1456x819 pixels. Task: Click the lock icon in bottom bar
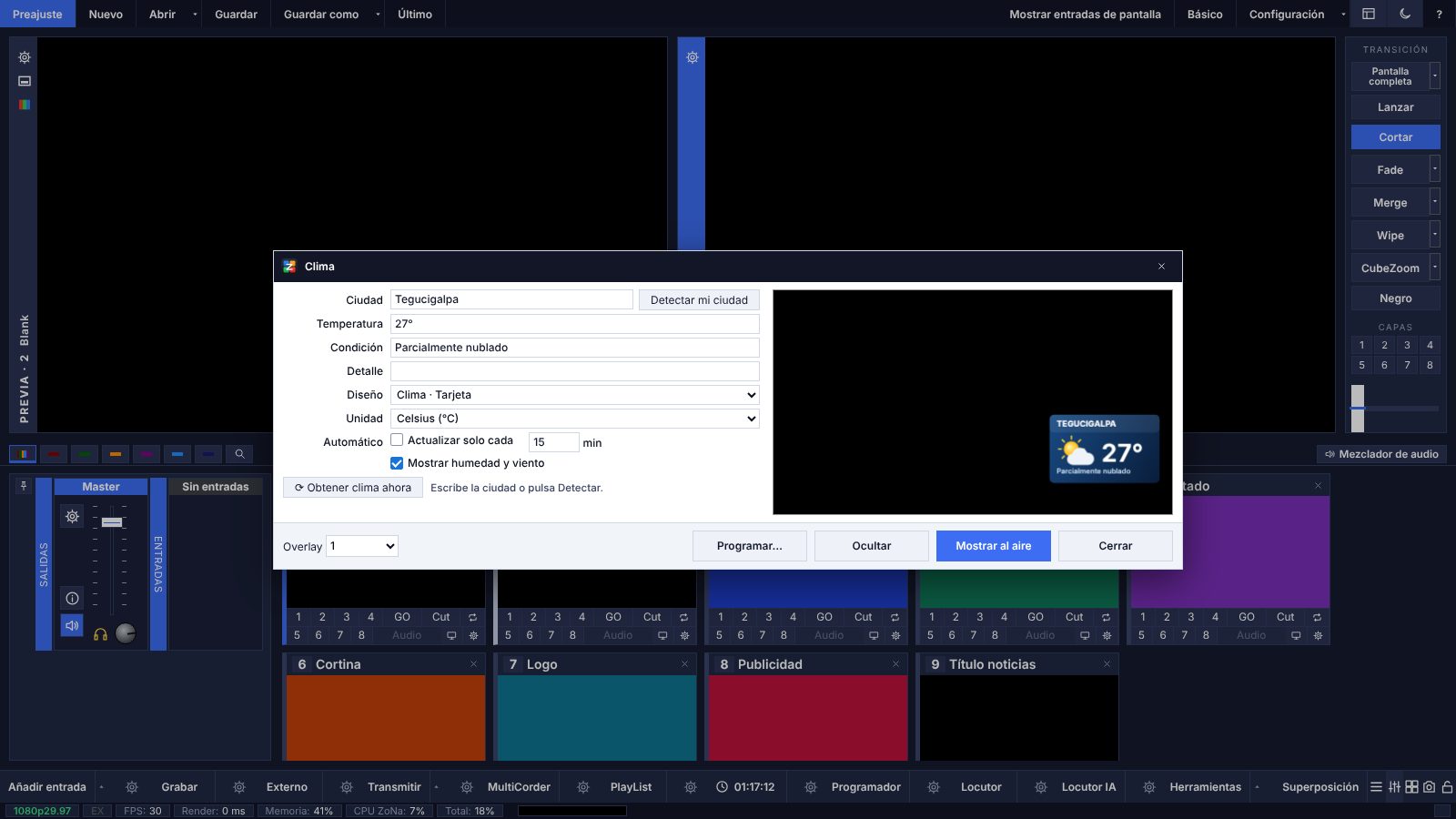click(x=1447, y=787)
